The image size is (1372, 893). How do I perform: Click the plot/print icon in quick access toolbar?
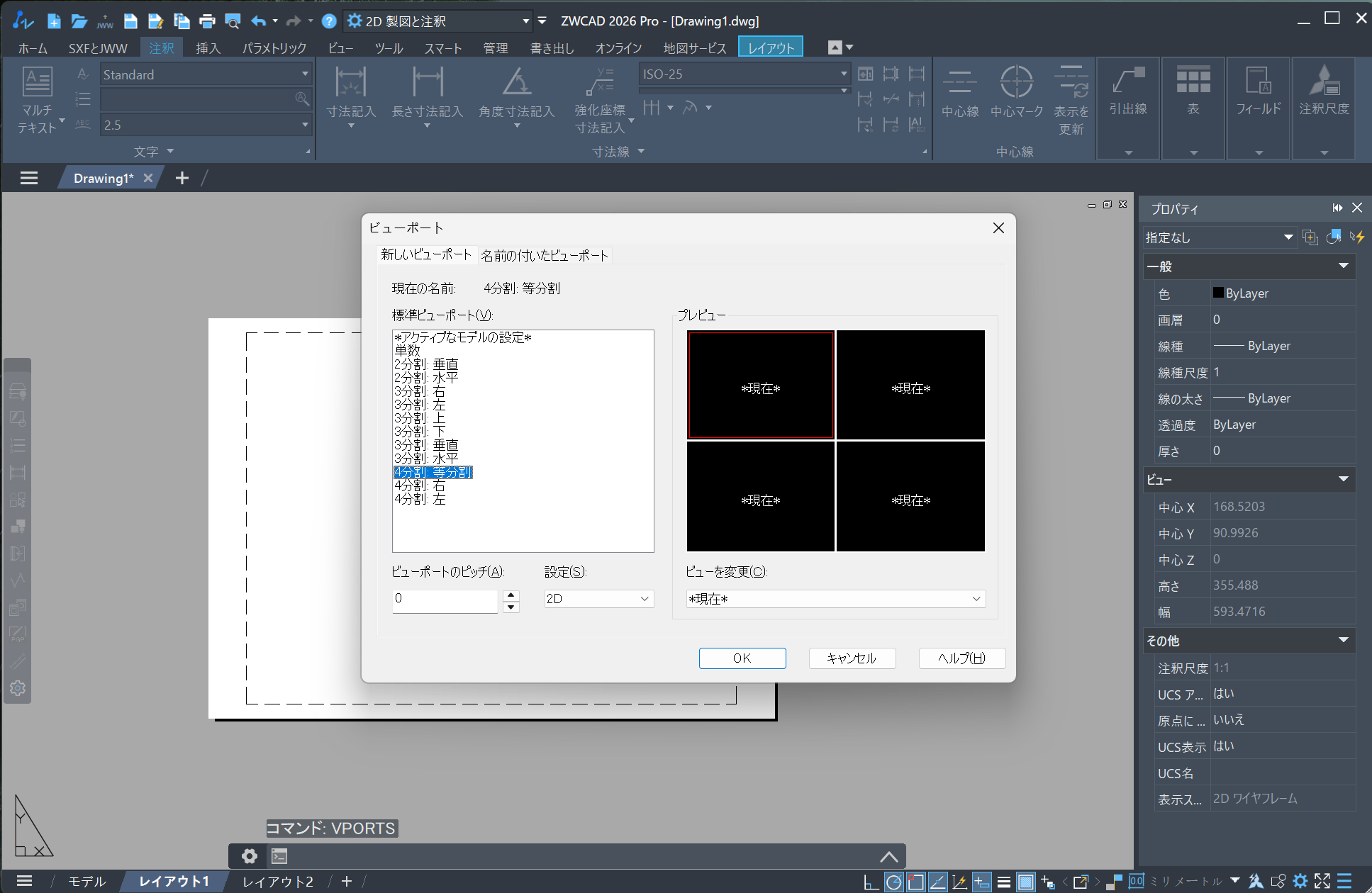click(207, 21)
